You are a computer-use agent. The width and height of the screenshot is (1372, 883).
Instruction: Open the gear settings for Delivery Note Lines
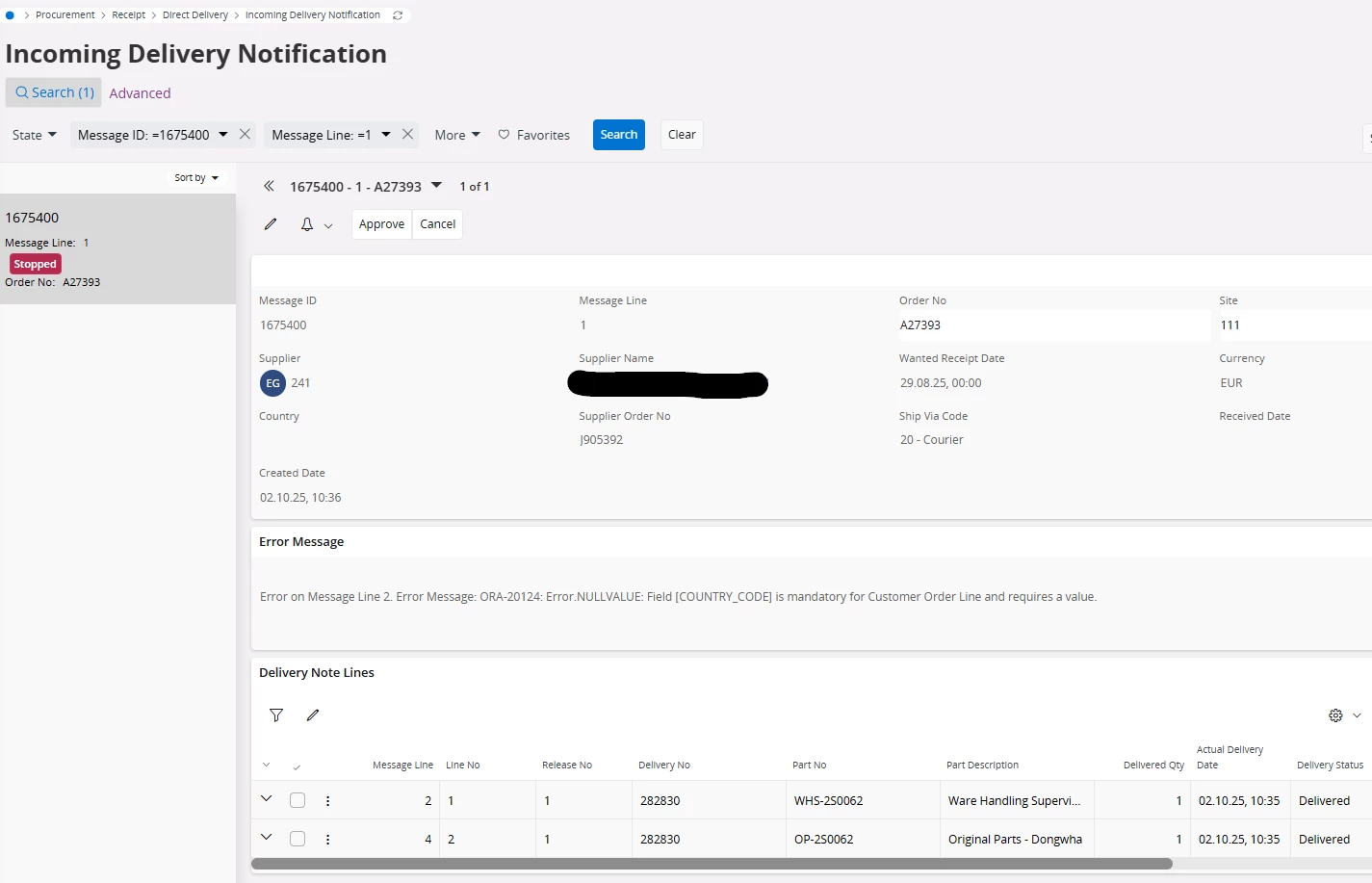point(1335,715)
